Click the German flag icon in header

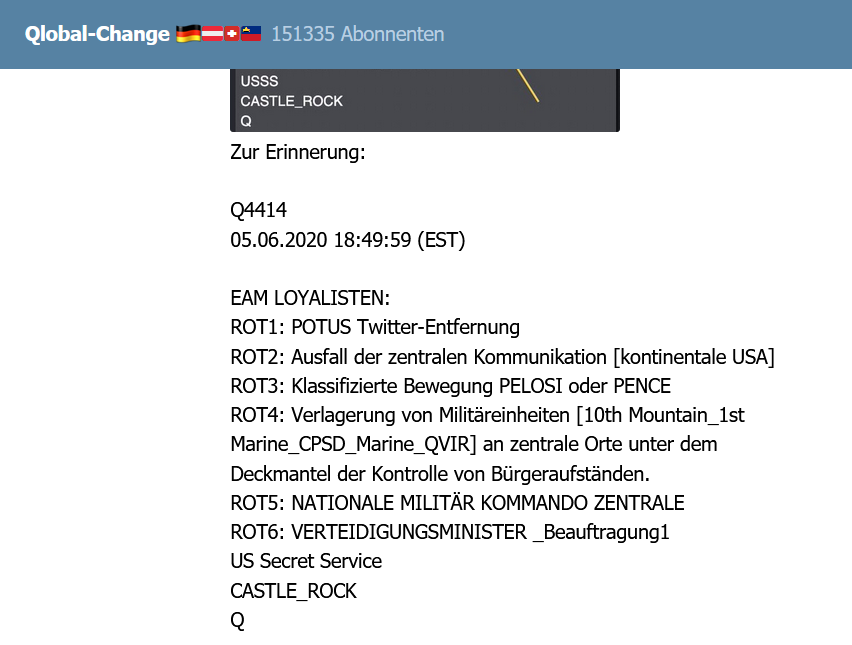coord(188,34)
